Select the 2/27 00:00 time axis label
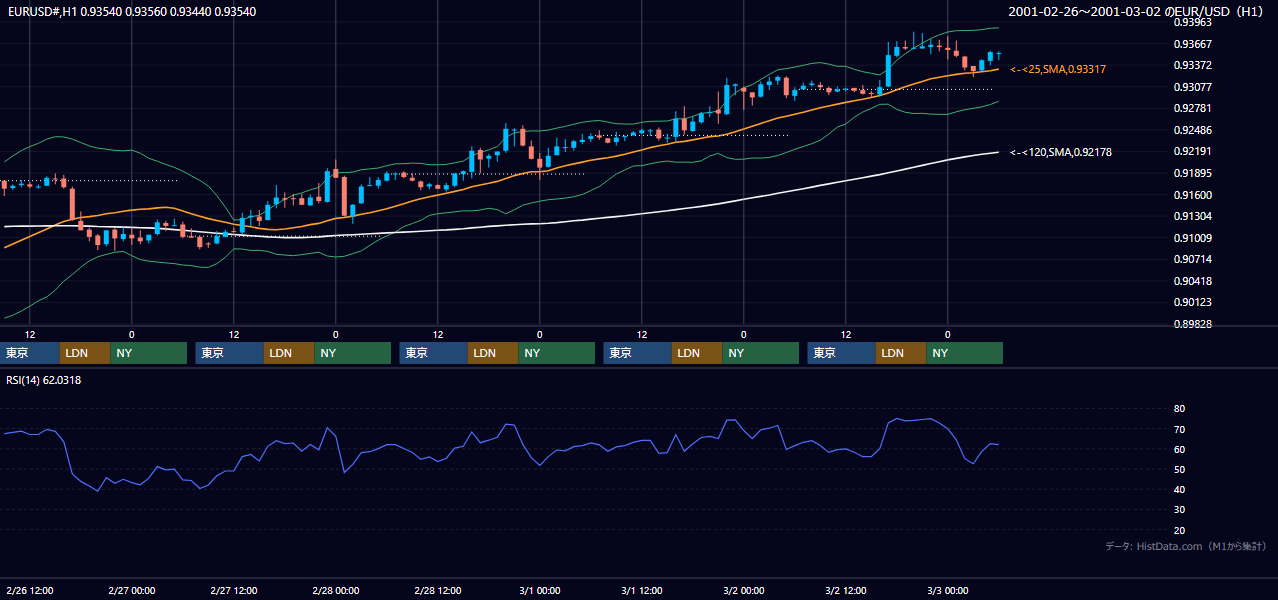The image size is (1278, 600). coord(131,590)
